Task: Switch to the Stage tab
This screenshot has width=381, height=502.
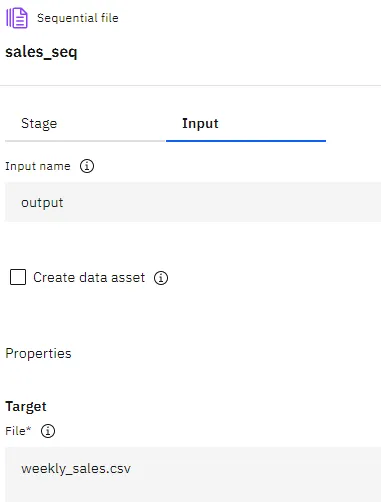Action: [x=39, y=124]
